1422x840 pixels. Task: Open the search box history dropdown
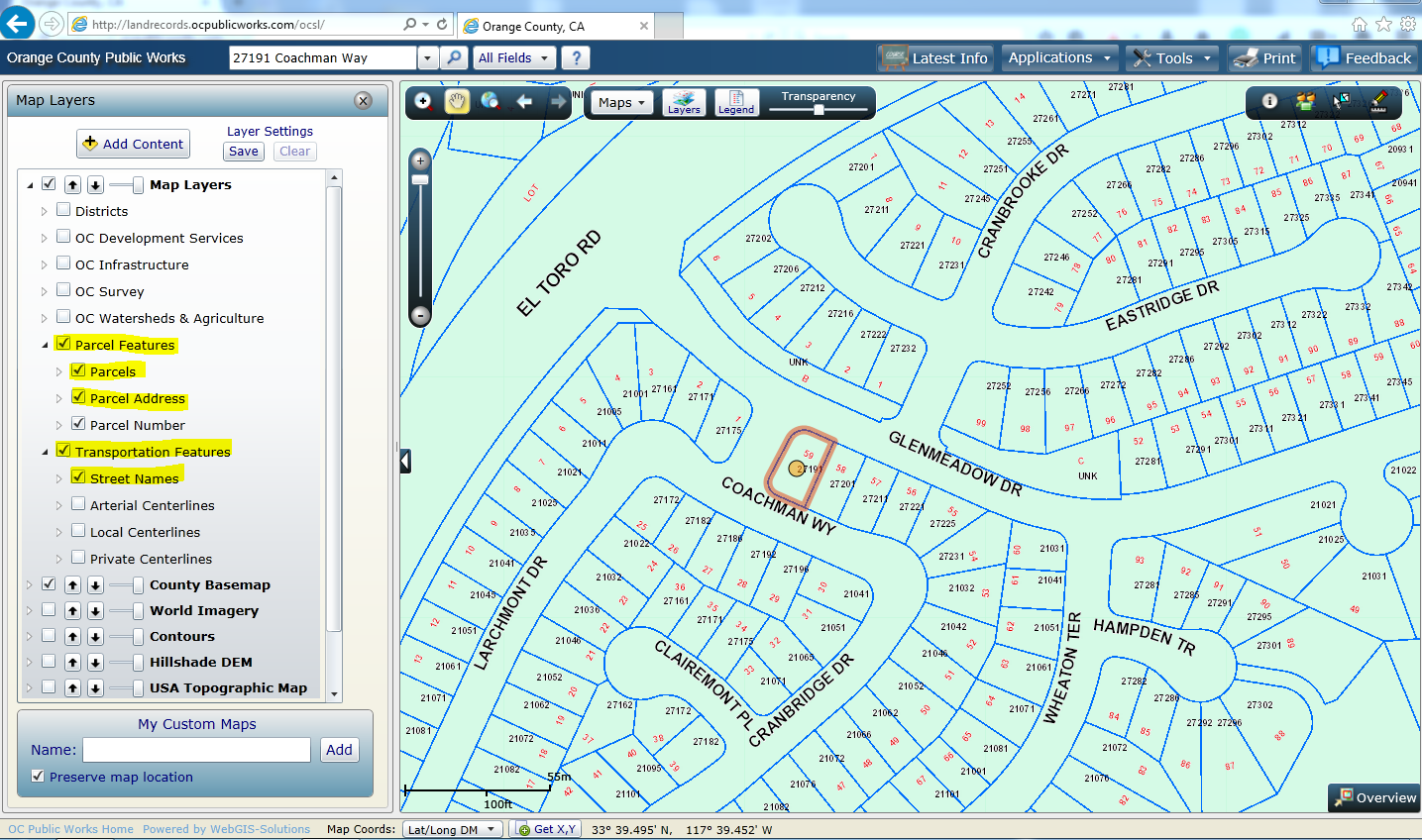(427, 58)
